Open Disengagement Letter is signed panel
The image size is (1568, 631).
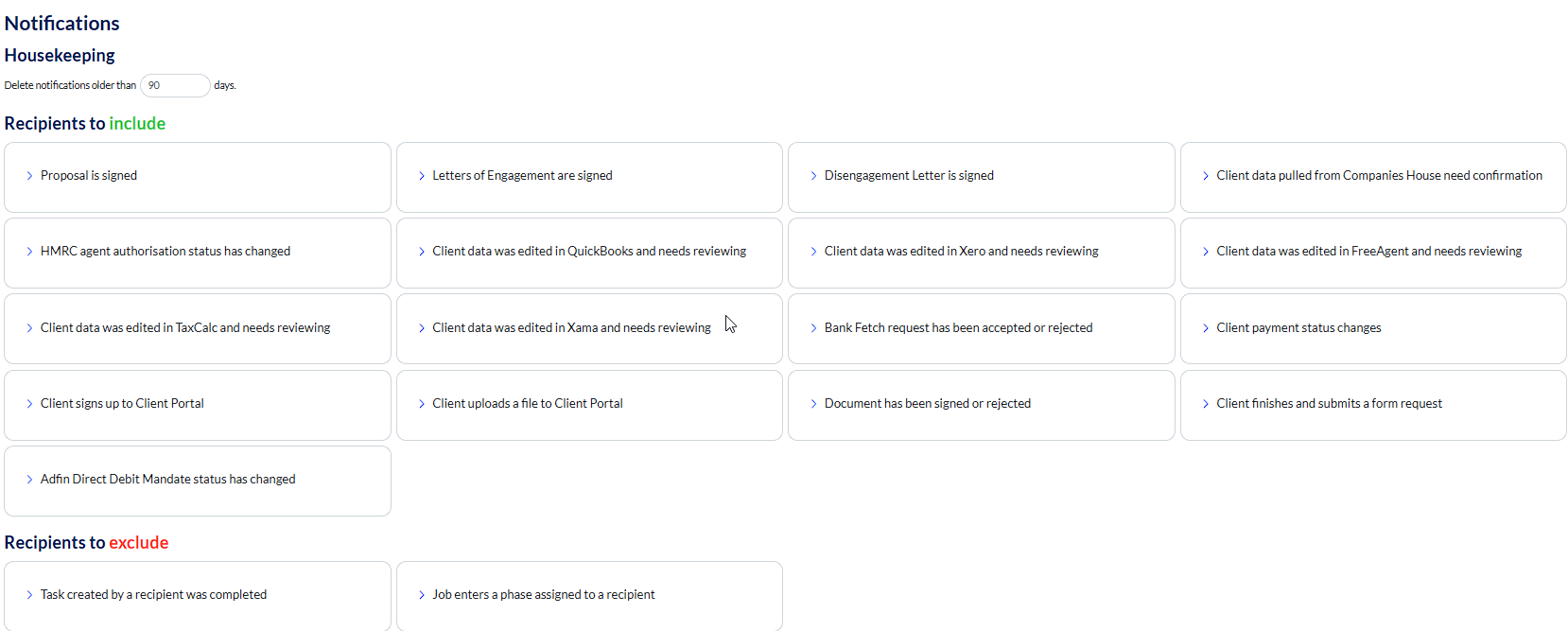tap(814, 176)
